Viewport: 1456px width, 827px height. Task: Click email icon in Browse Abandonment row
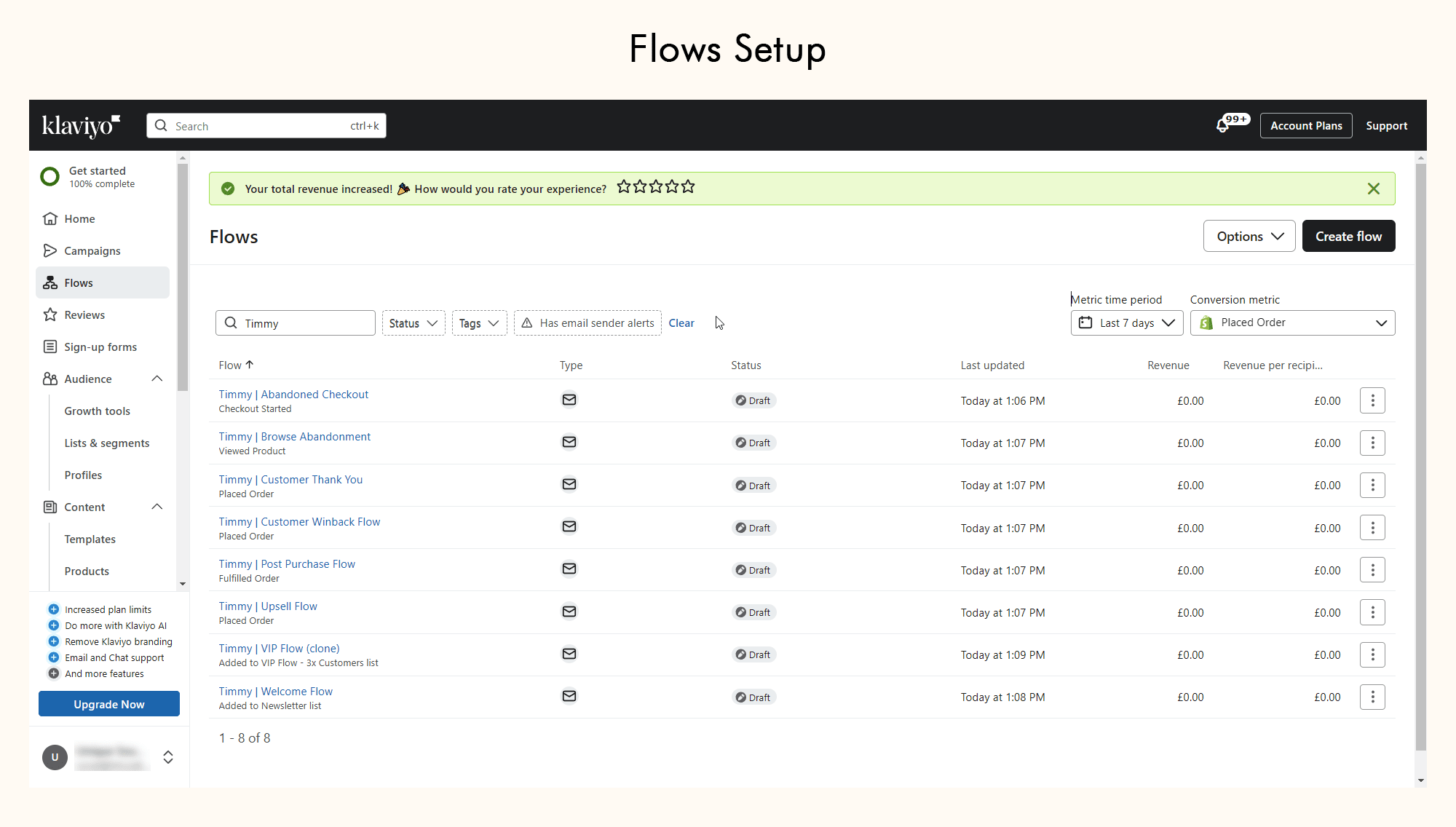tap(569, 443)
